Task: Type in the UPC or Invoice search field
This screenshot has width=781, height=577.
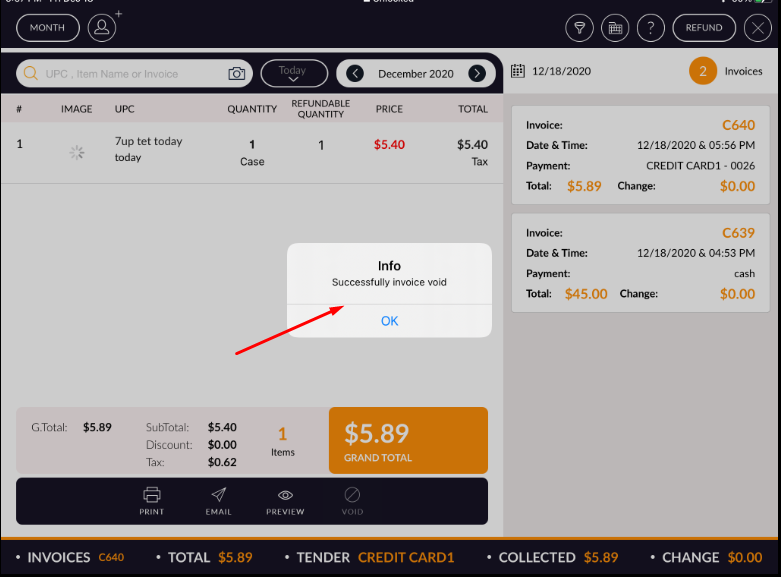Action: point(130,74)
